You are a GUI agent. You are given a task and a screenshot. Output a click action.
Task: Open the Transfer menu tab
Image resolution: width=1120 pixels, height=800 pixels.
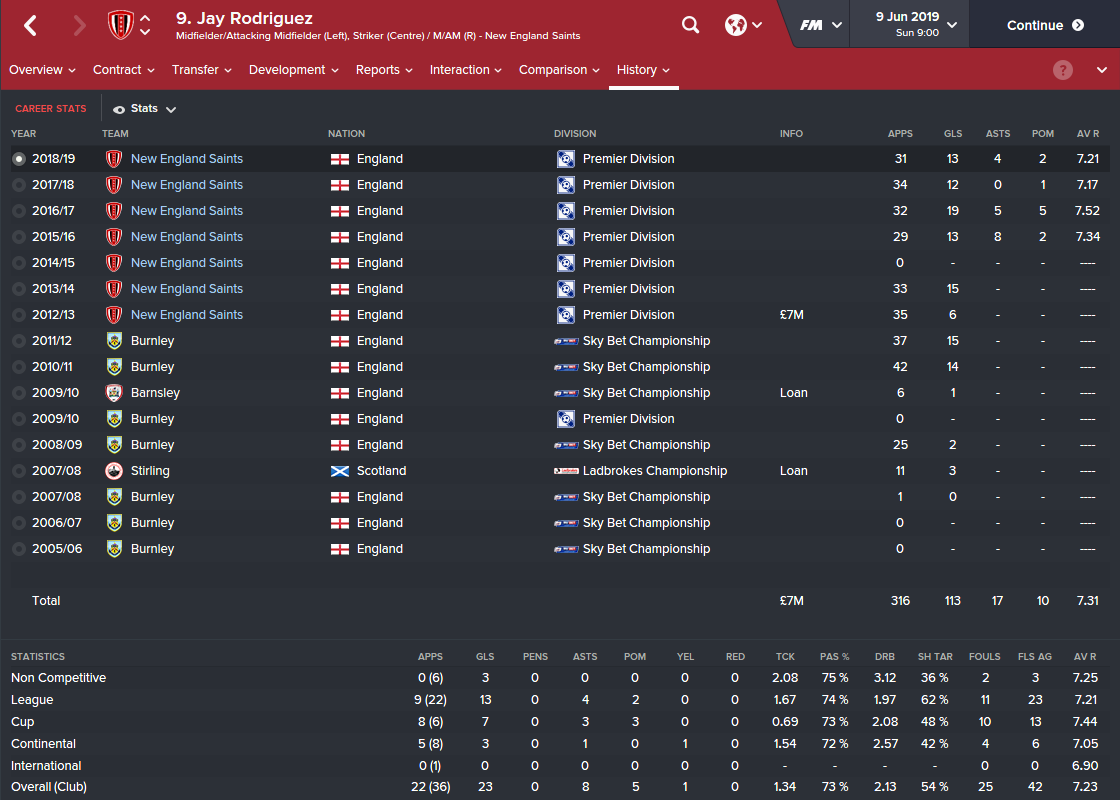click(x=201, y=70)
